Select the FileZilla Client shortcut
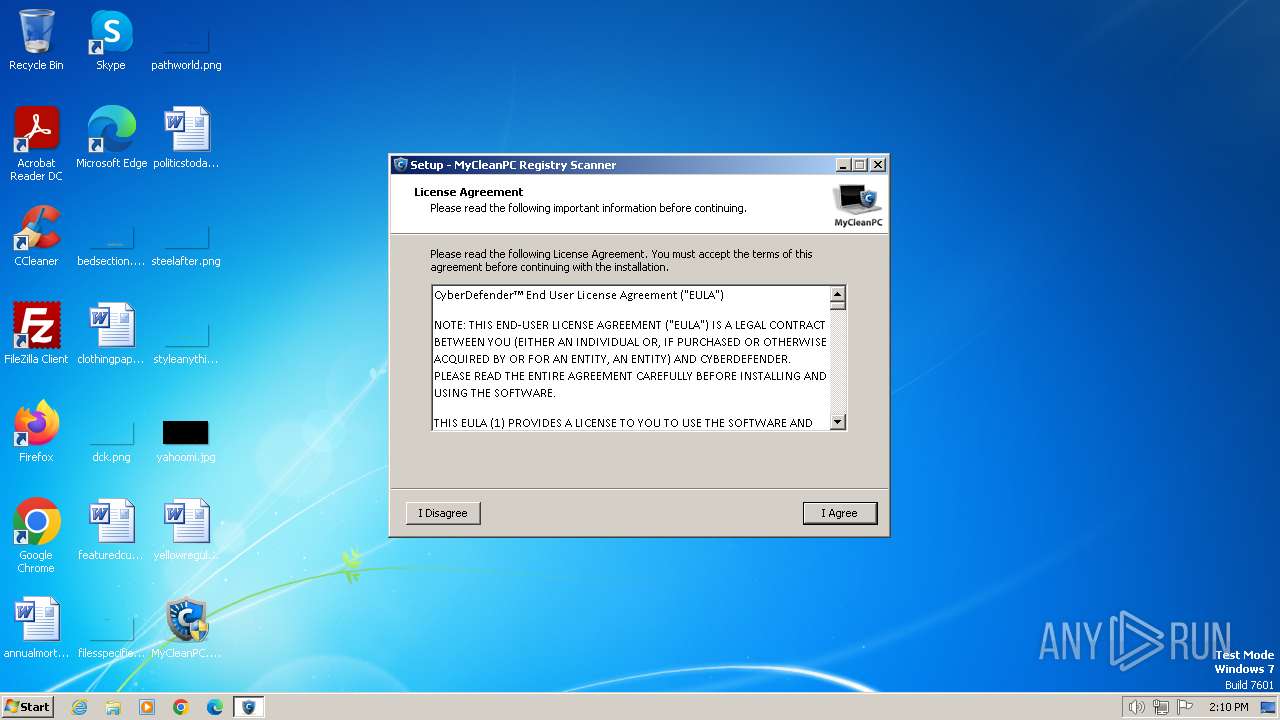The image size is (1280, 720). [x=36, y=334]
